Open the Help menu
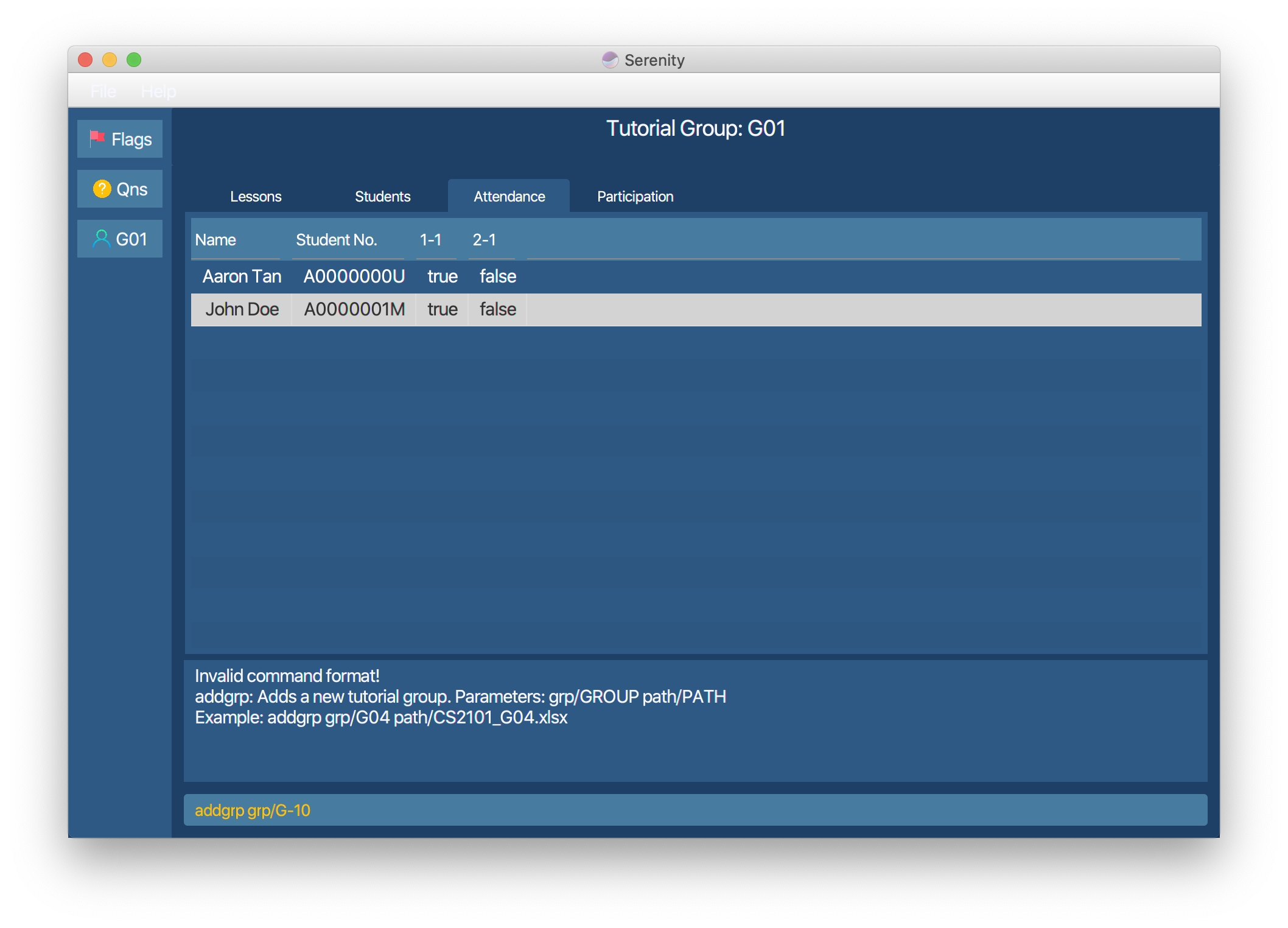 (158, 91)
